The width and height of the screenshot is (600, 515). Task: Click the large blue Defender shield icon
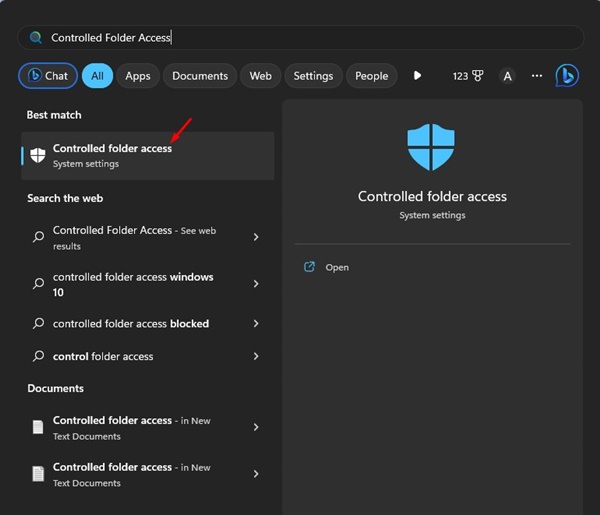(431, 147)
